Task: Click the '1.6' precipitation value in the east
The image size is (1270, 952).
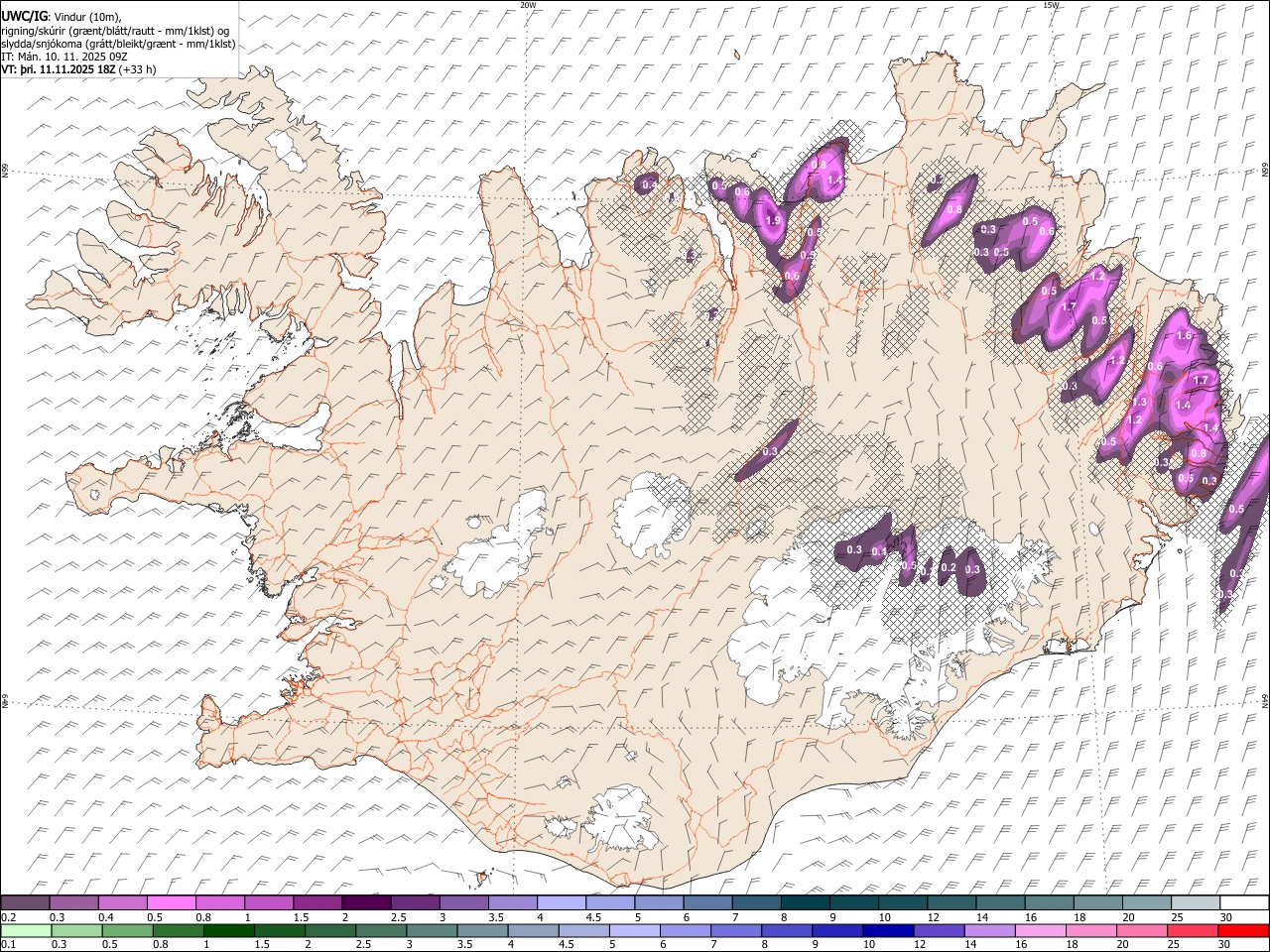Action: click(x=1183, y=336)
